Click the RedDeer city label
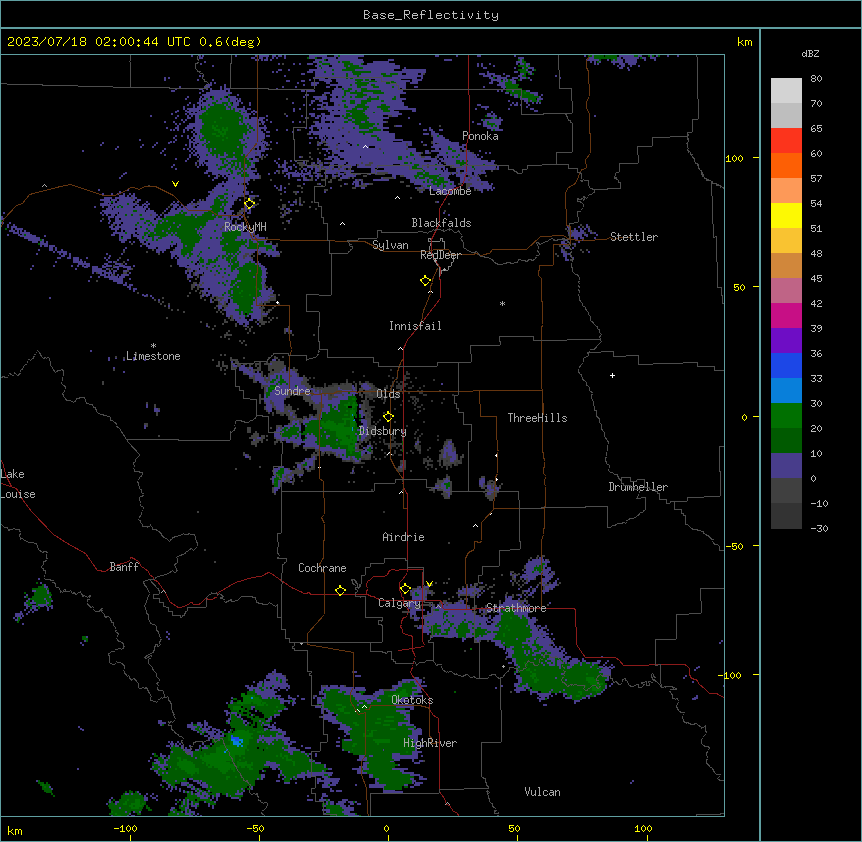 [x=440, y=255]
